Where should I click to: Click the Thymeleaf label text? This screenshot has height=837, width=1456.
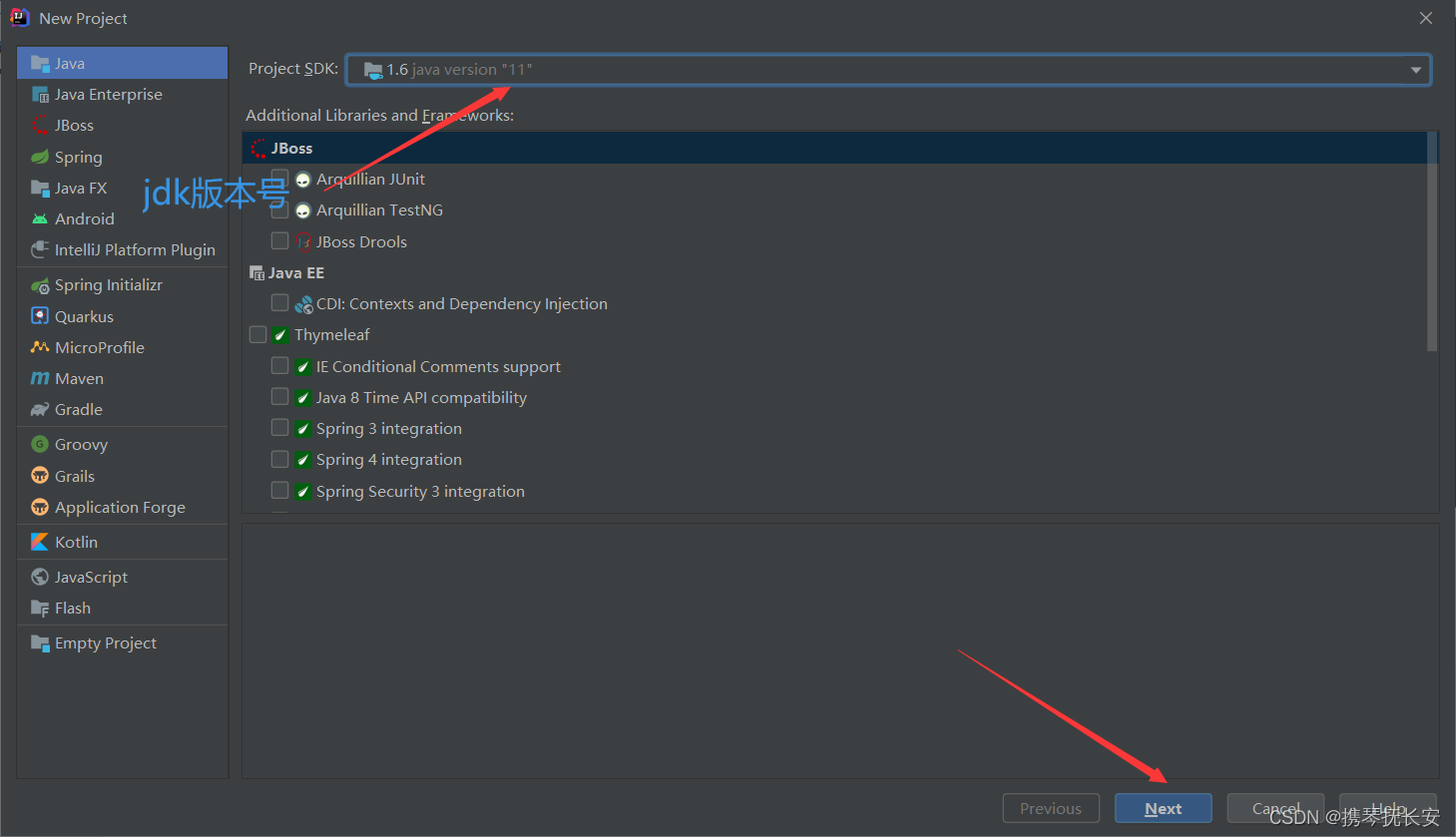332,335
